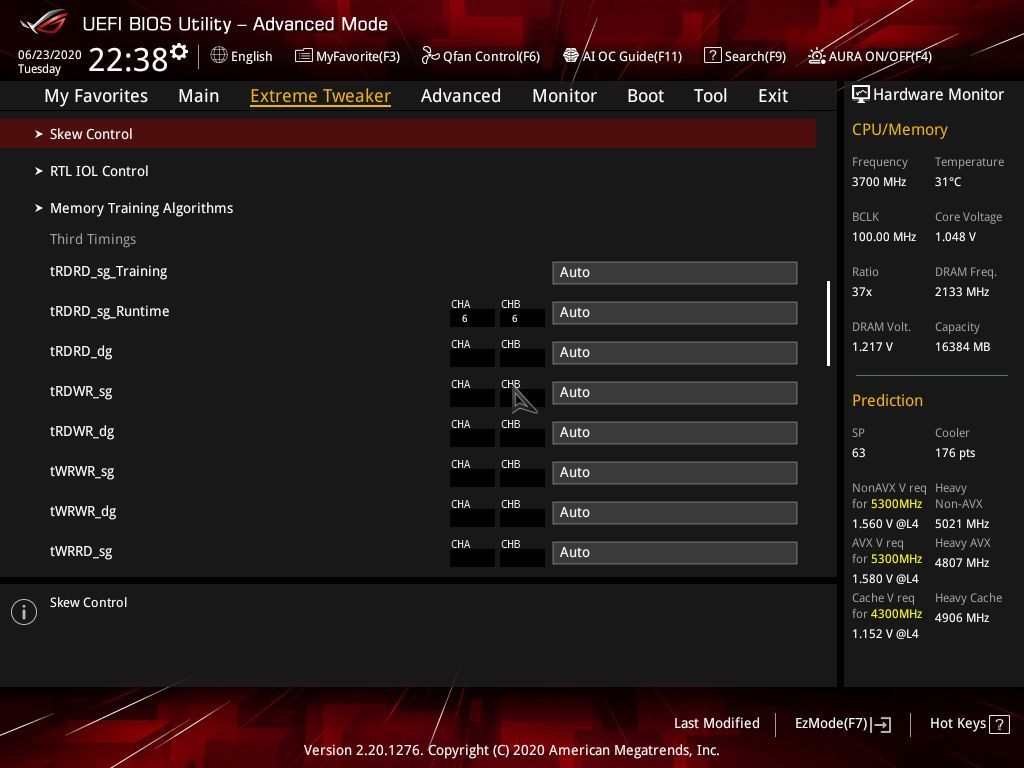Image resolution: width=1024 pixels, height=768 pixels.
Task: Click the date 06/23/2020
Action: (50, 55)
